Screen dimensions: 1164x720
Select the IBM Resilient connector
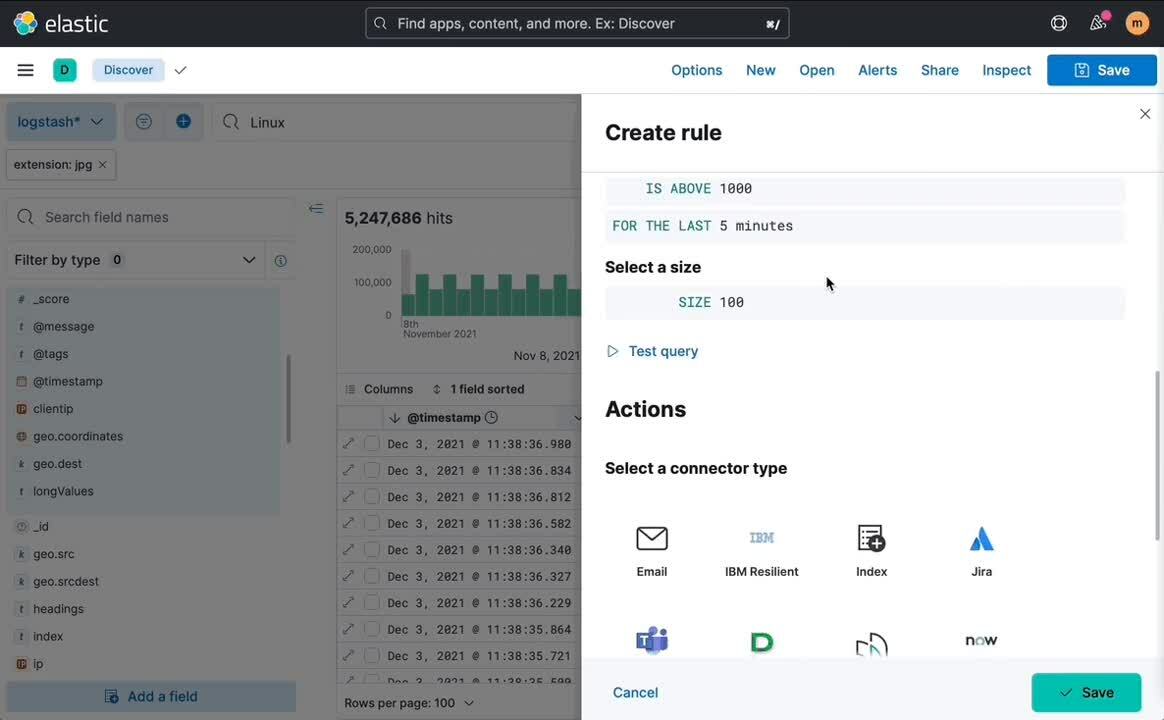[x=762, y=551]
